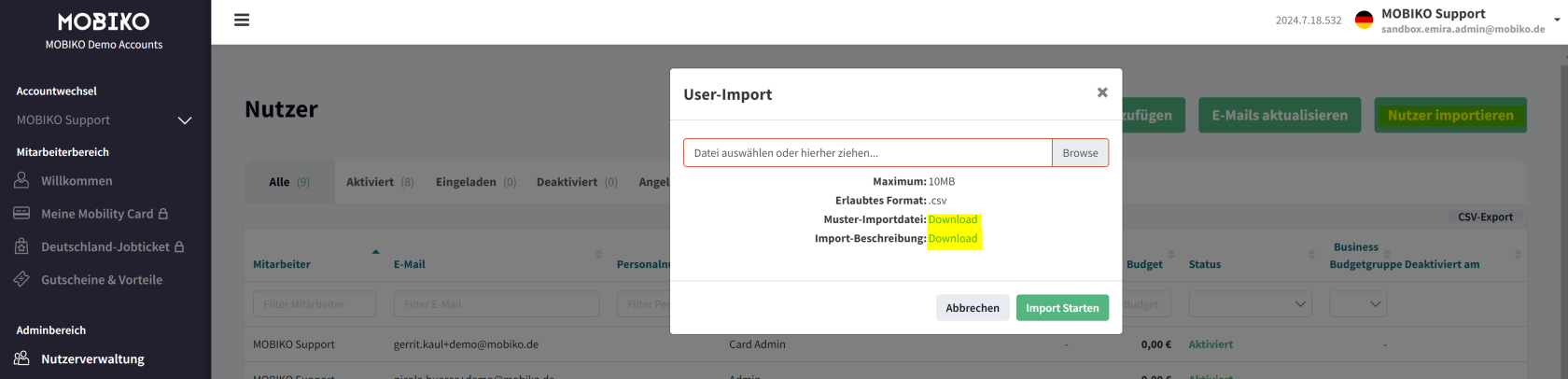Open the Business Budgetgruppe filter dropdown
The image size is (1568, 379).
[1358, 303]
